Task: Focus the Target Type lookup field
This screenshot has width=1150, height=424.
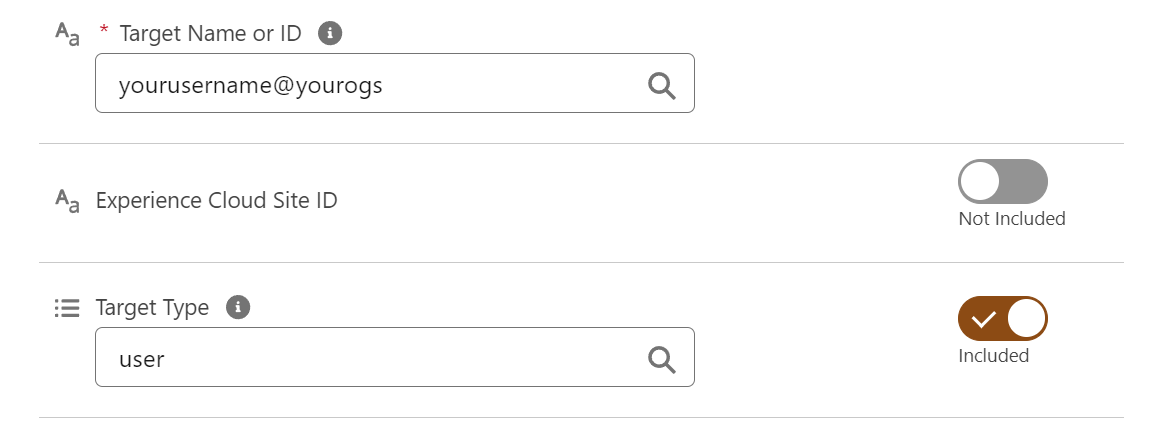Action: coord(380,359)
